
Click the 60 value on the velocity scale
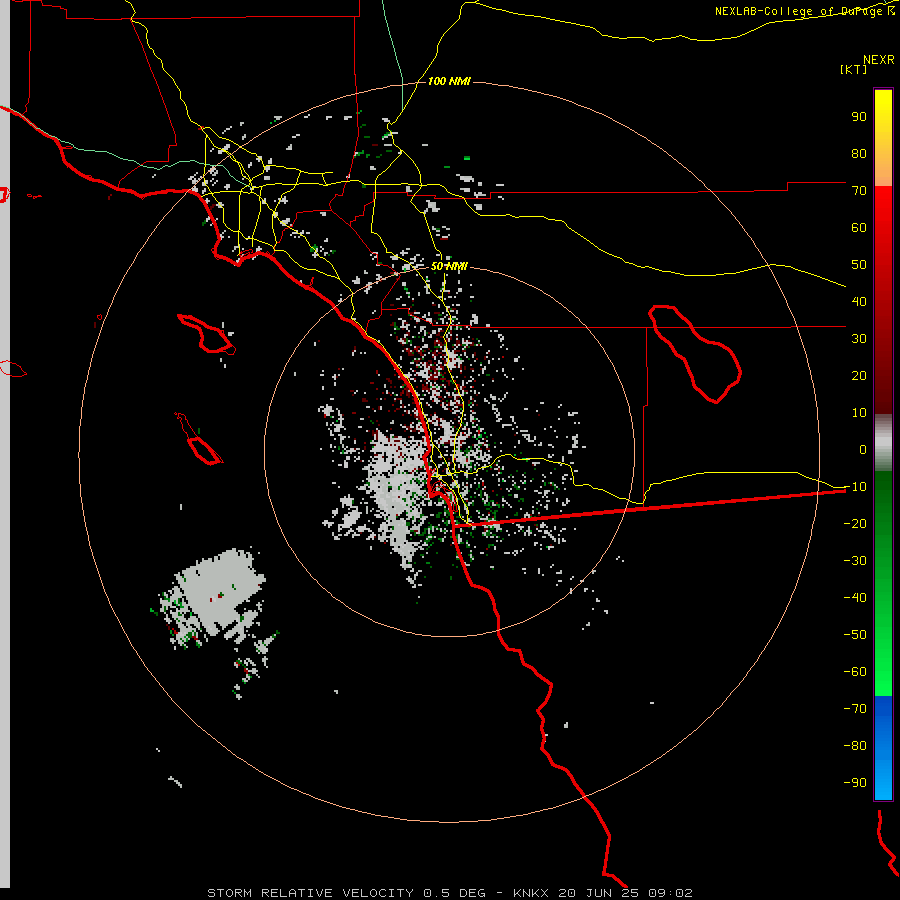pos(859,228)
